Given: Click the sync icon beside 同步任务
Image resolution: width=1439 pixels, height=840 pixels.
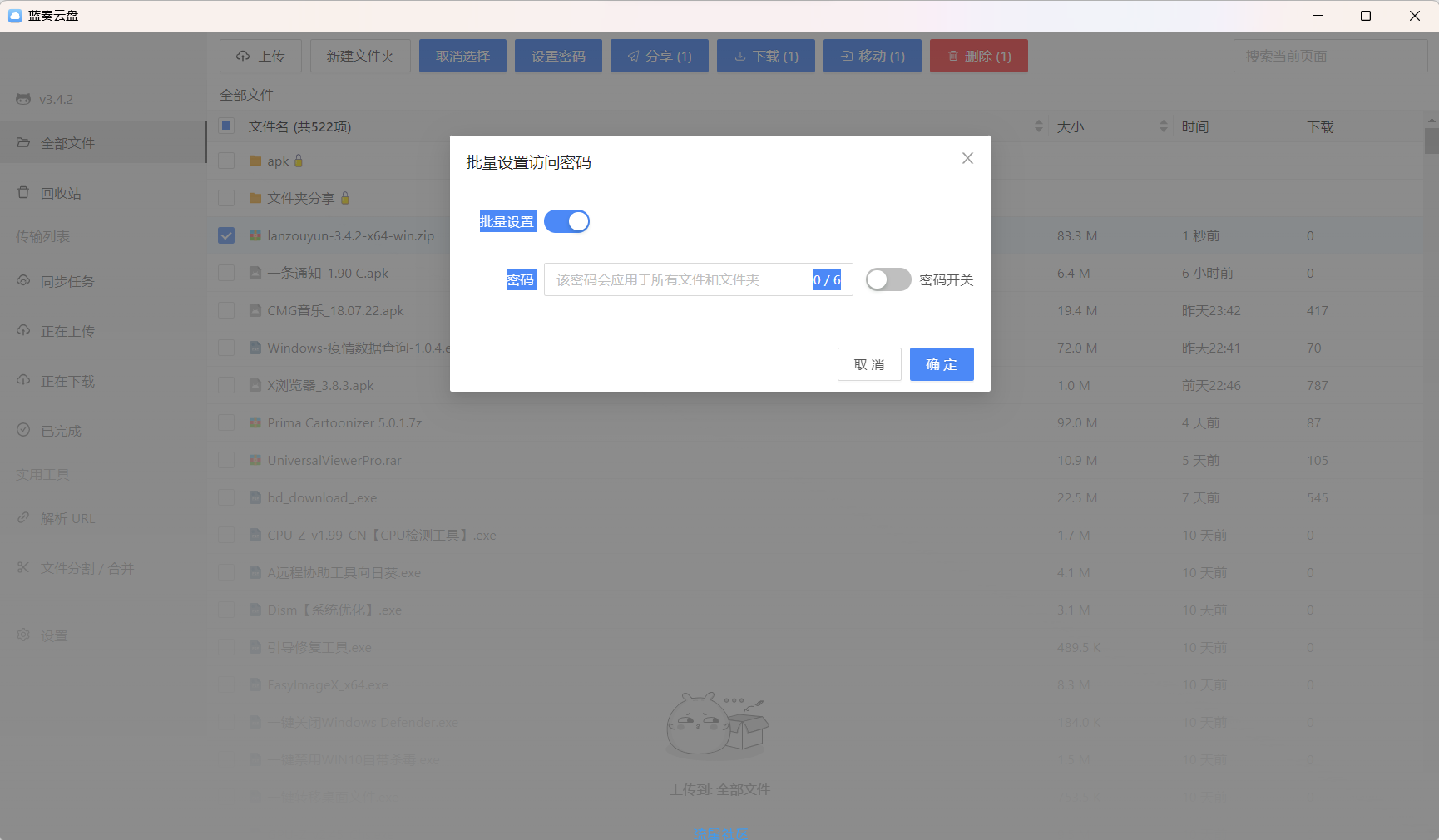Looking at the screenshot, I should (23, 280).
